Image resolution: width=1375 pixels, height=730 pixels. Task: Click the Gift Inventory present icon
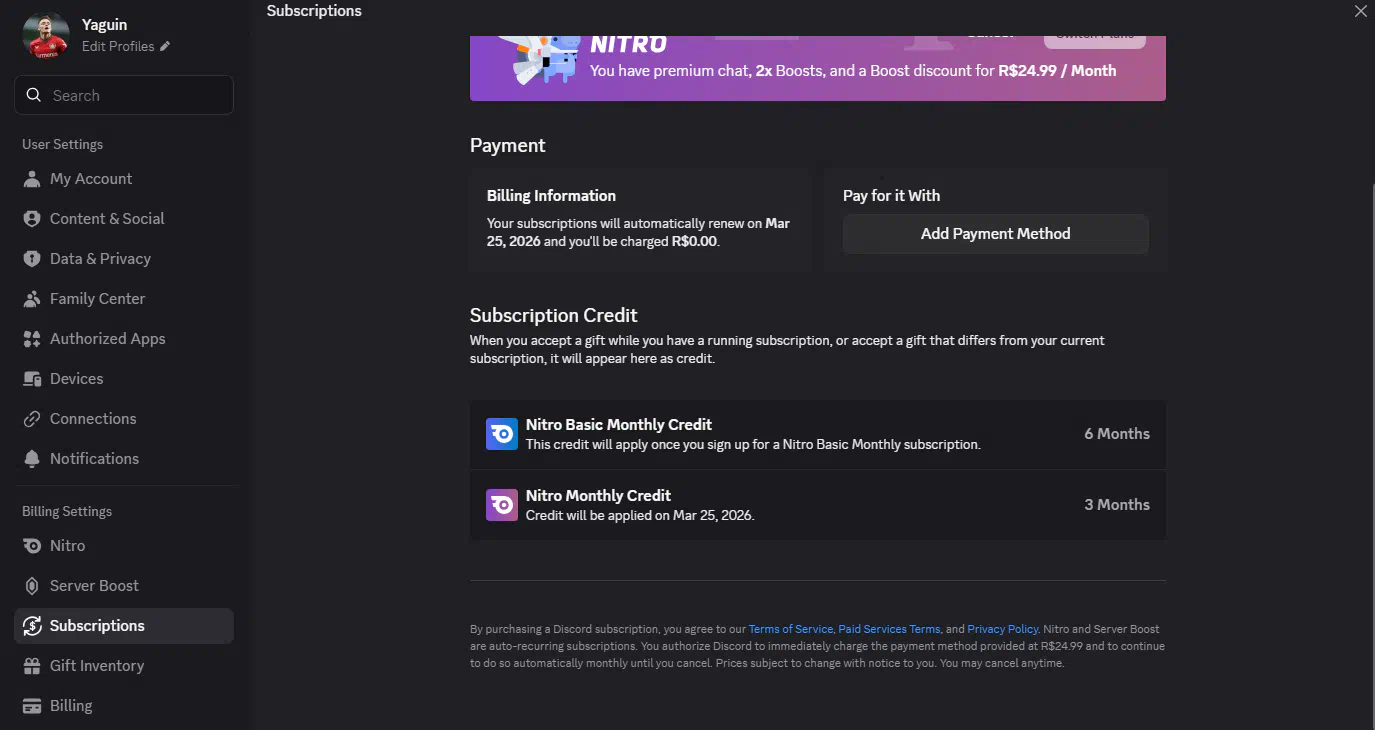32,666
